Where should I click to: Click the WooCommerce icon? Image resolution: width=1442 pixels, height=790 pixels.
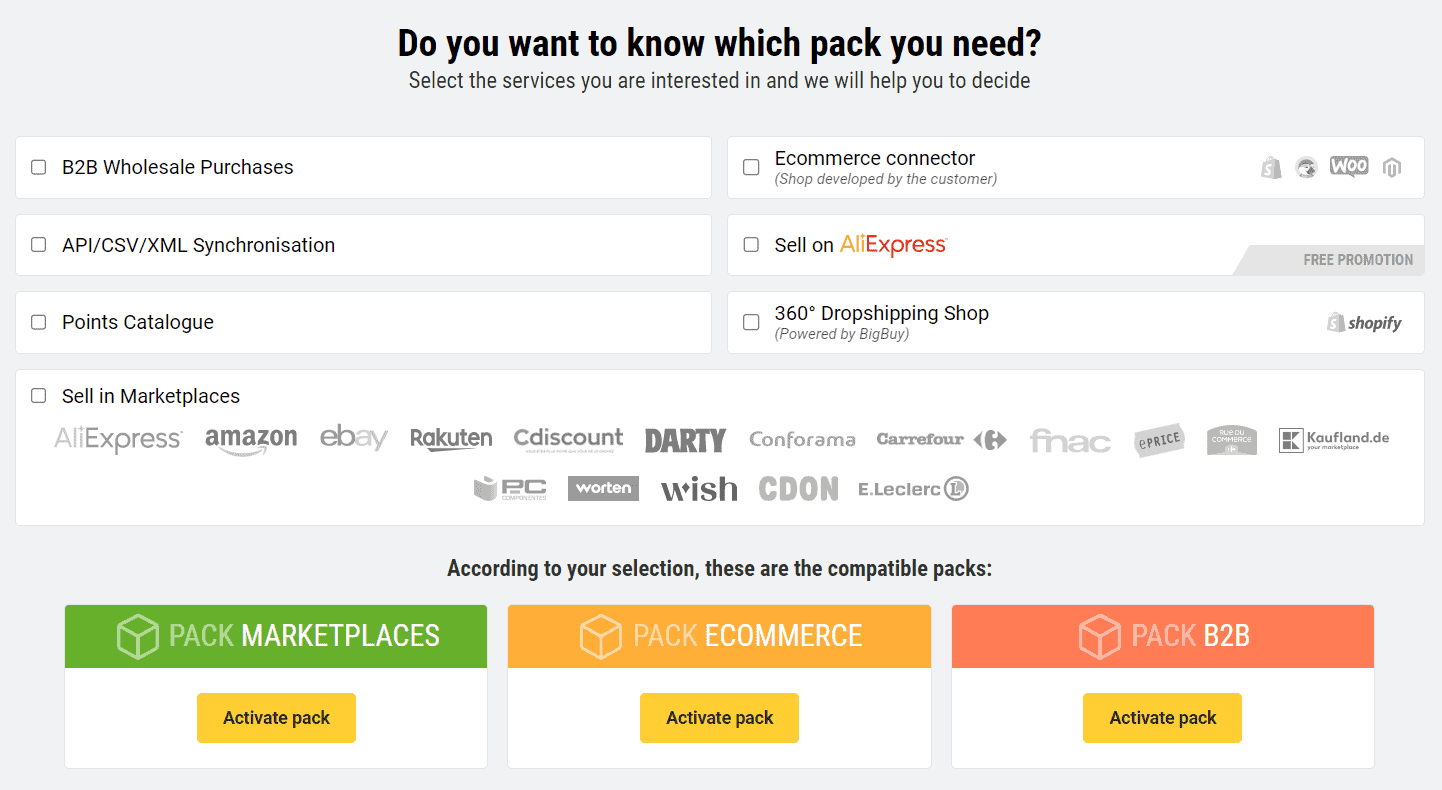tap(1349, 167)
